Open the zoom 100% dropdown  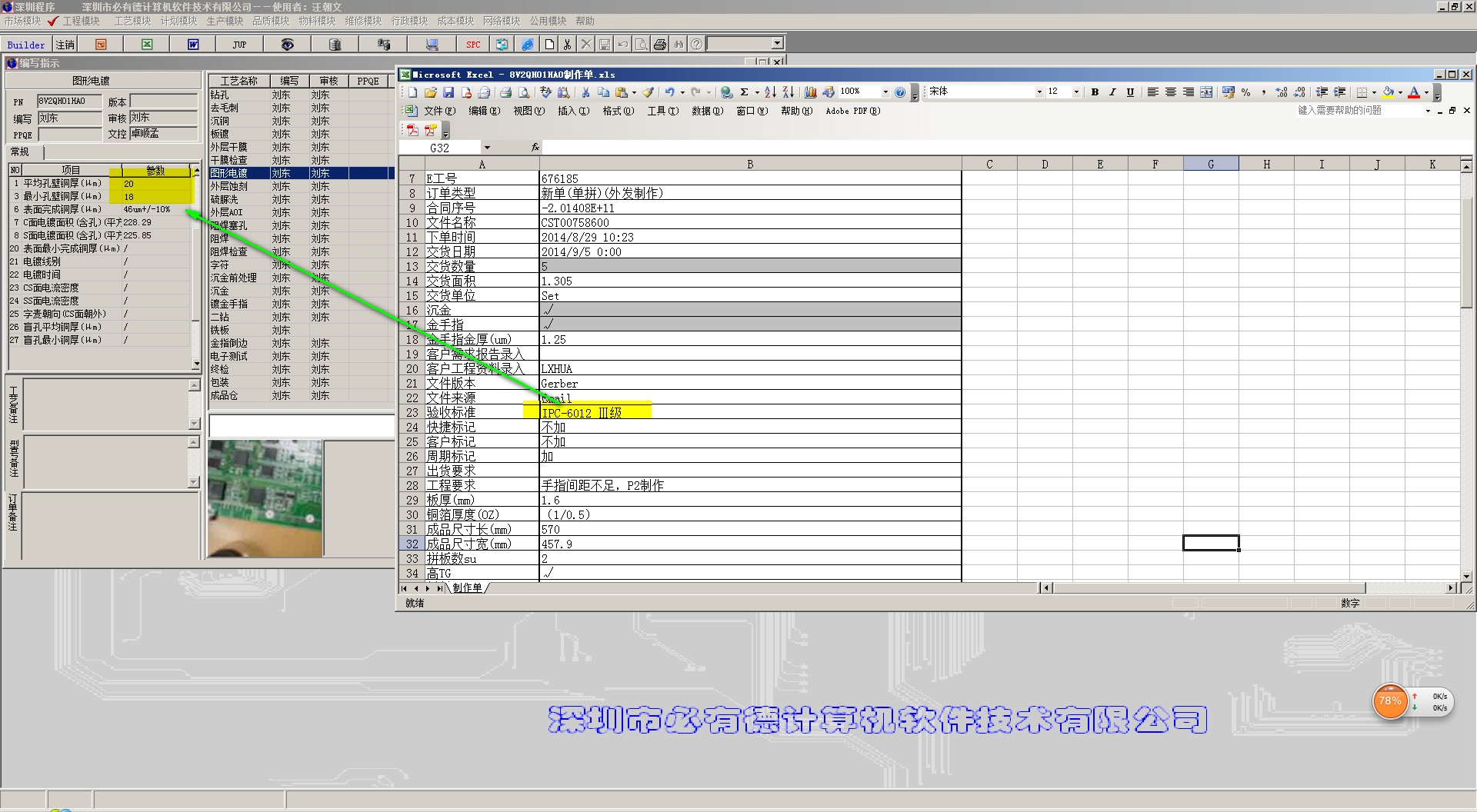pos(885,92)
